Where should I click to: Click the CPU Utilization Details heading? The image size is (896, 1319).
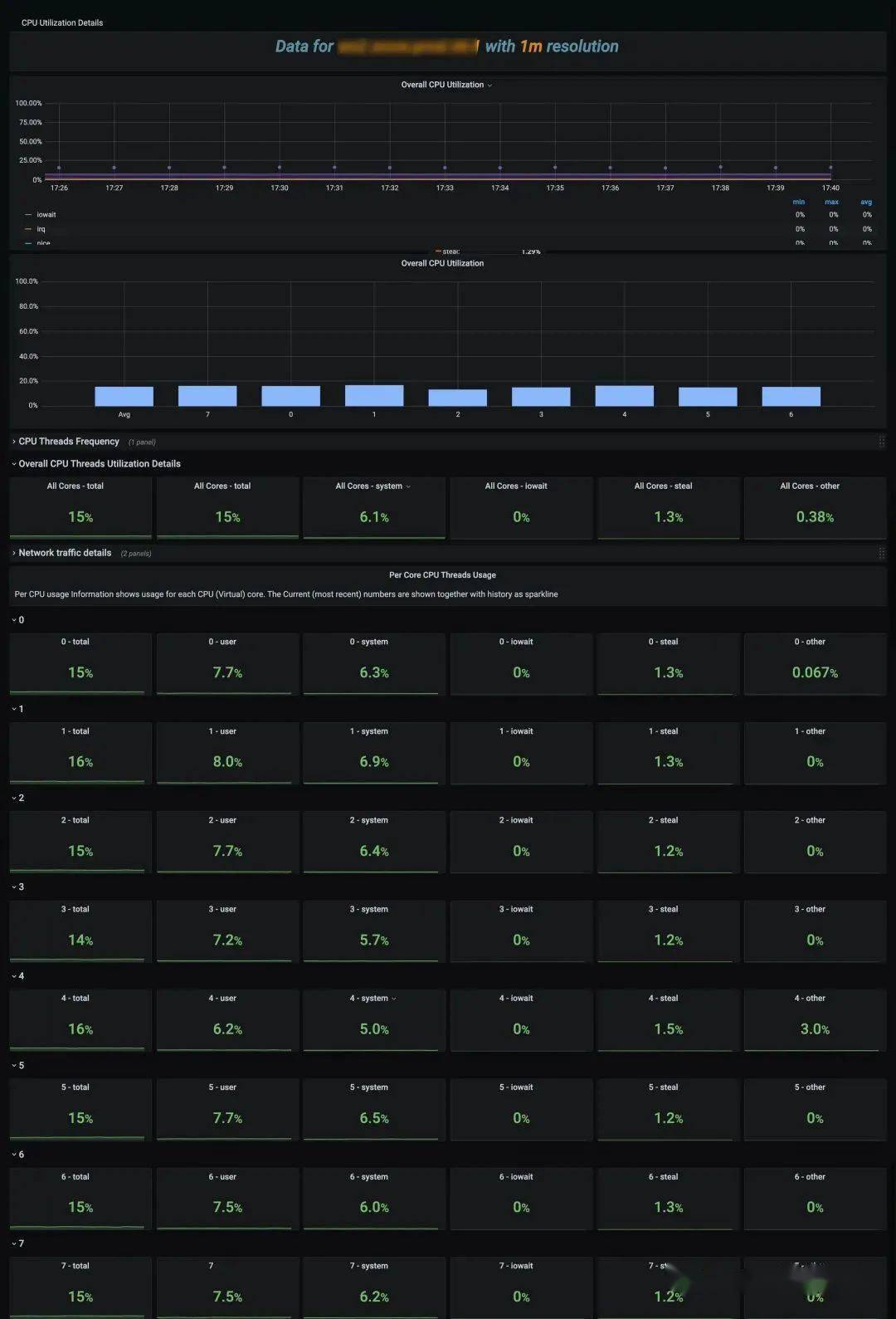click(62, 23)
